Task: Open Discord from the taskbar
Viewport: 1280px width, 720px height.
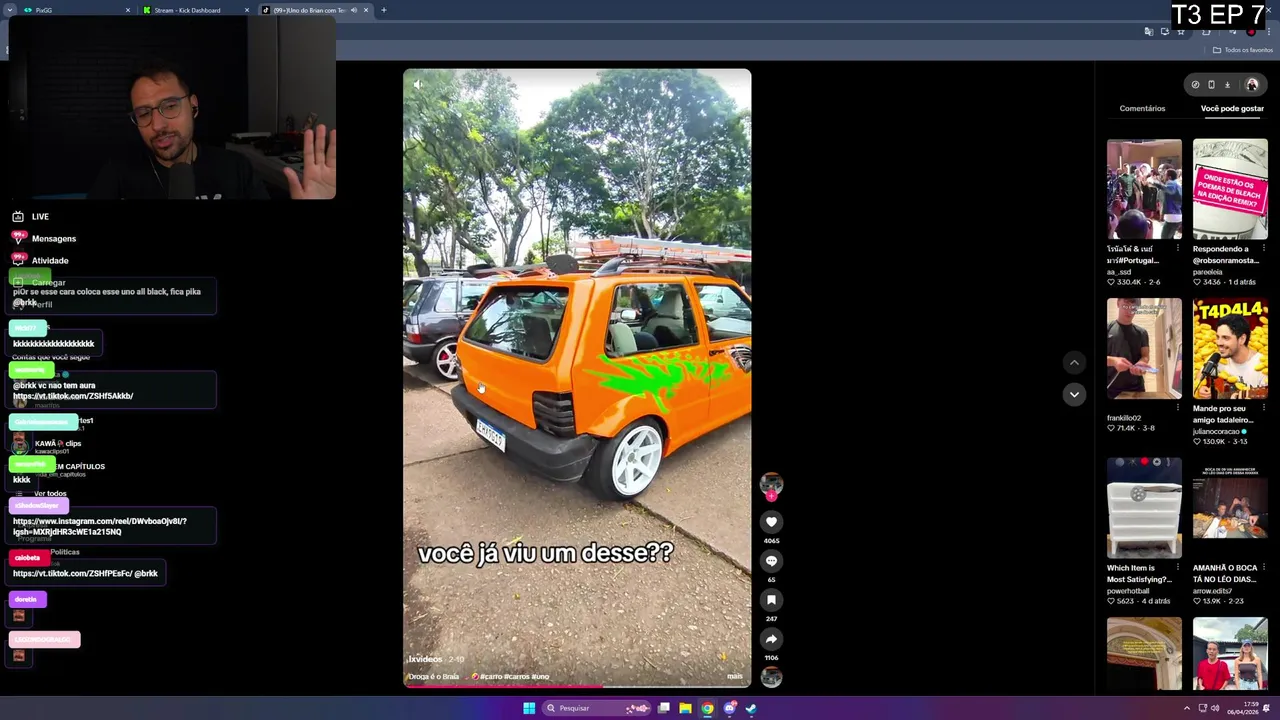Action: (x=729, y=708)
